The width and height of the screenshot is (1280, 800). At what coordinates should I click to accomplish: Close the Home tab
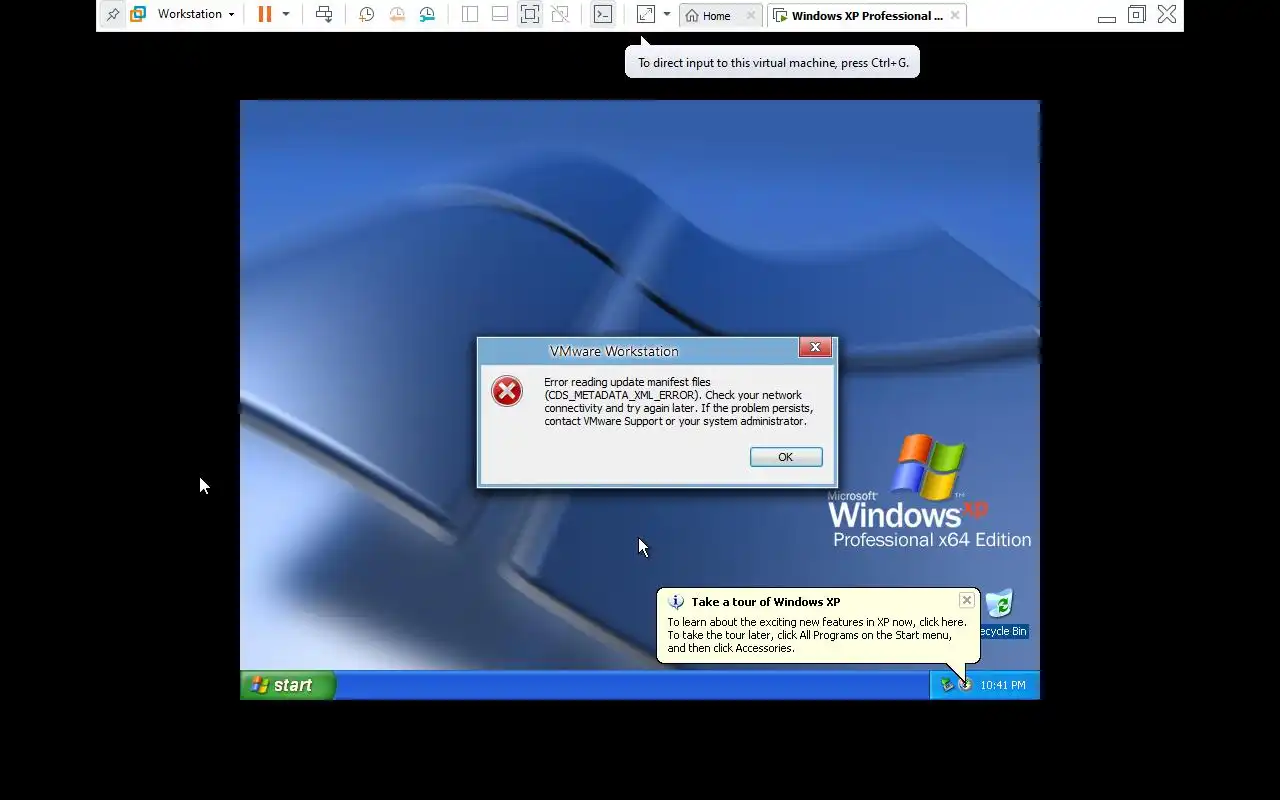point(751,16)
